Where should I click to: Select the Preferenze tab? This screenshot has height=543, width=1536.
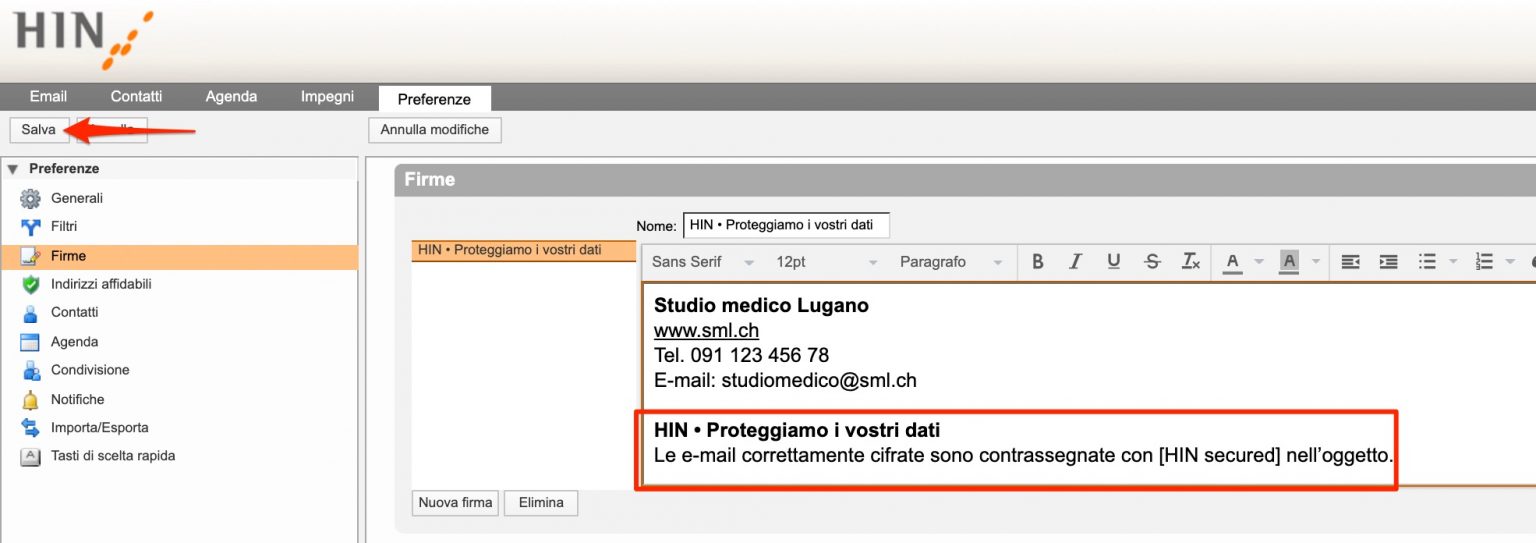(434, 99)
